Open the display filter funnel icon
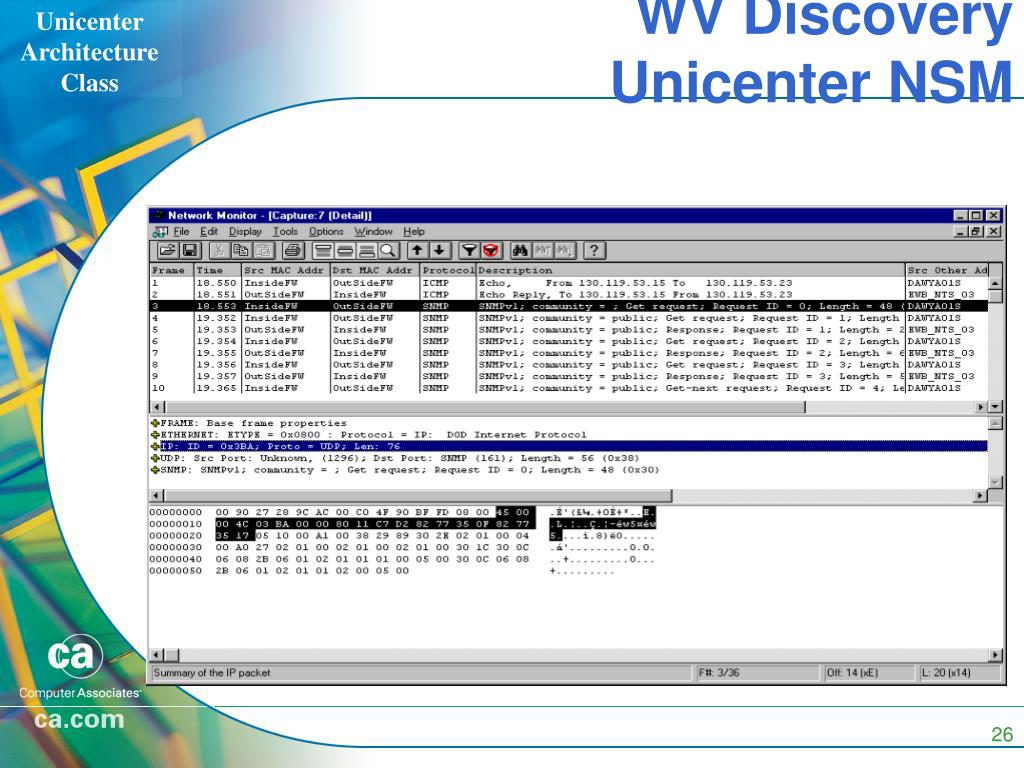Screen dimensions: 1024x768 coord(469,251)
